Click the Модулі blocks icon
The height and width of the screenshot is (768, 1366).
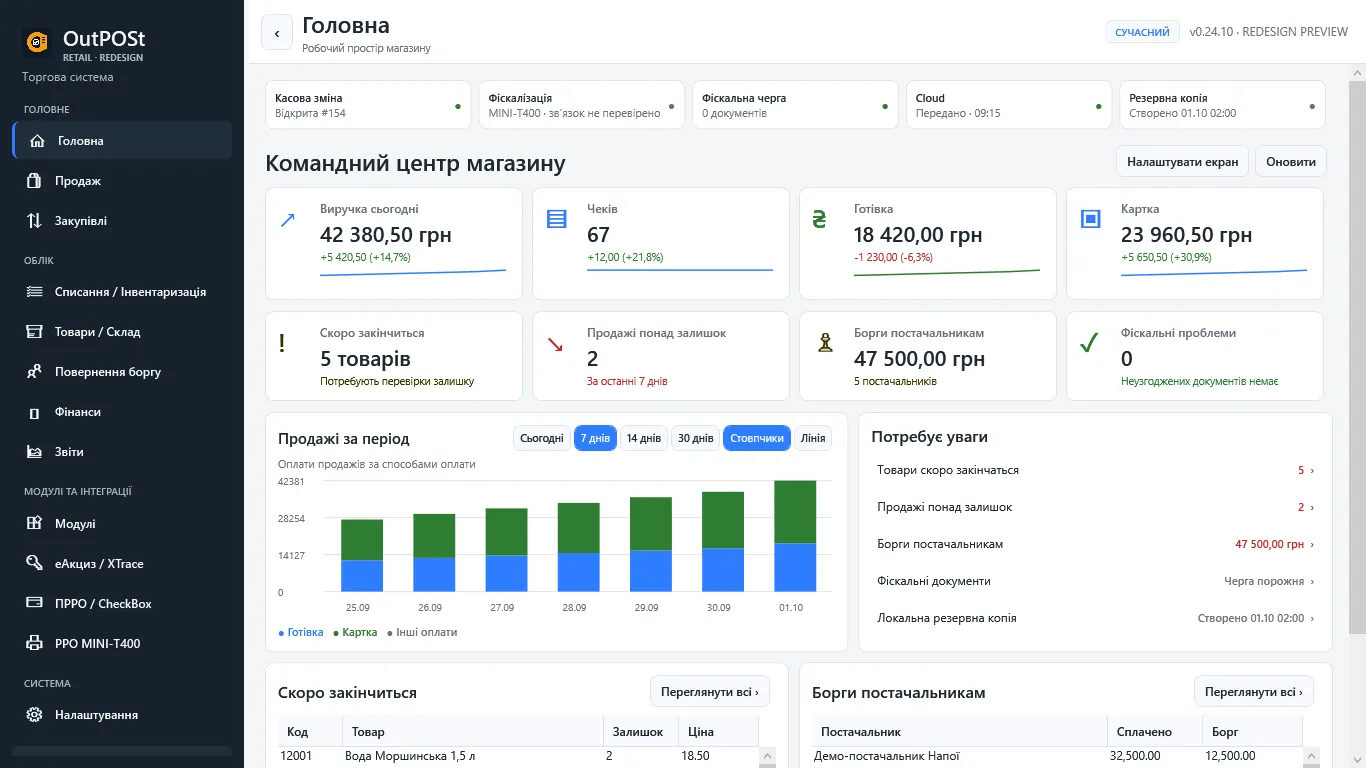pyautogui.click(x=35, y=523)
